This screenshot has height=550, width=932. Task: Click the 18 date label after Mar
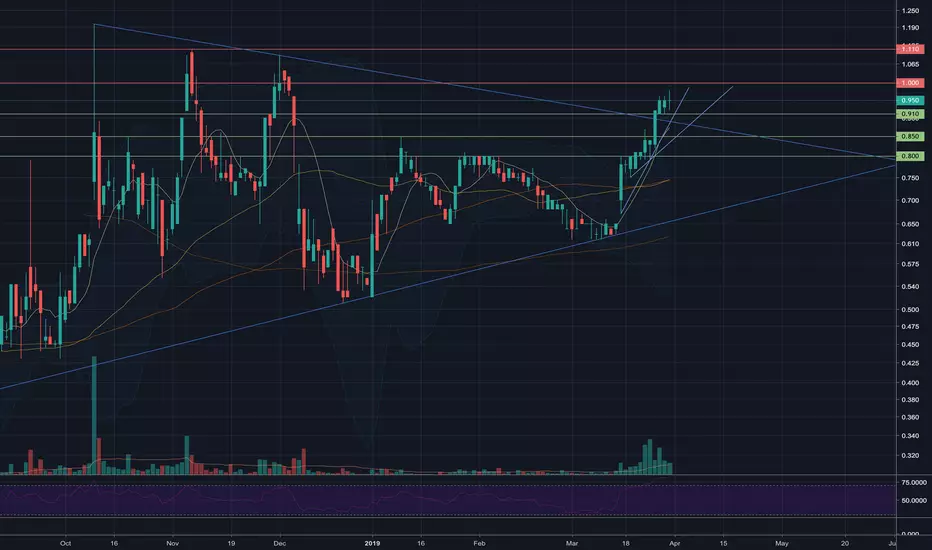tap(626, 543)
